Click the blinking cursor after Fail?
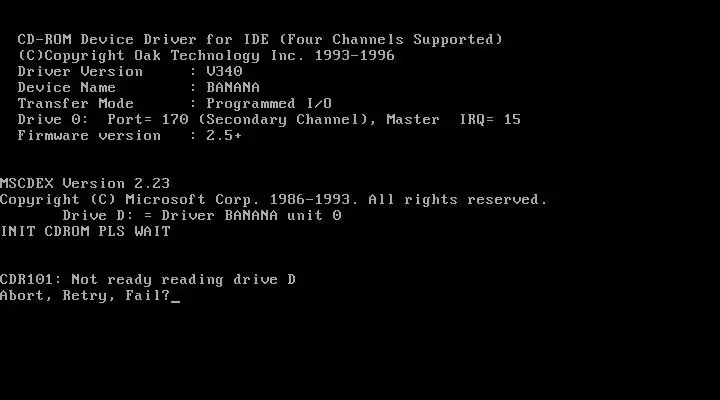Image resolution: width=720 pixels, height=400 pixels. click(x=175, y=301)
